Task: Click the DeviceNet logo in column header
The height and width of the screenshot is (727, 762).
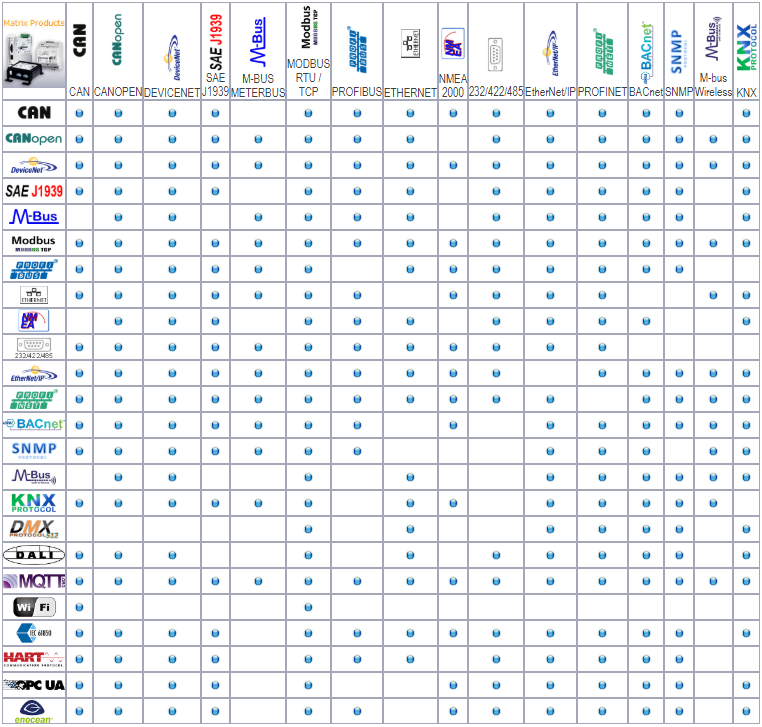Action: click(x=173, y=57)
